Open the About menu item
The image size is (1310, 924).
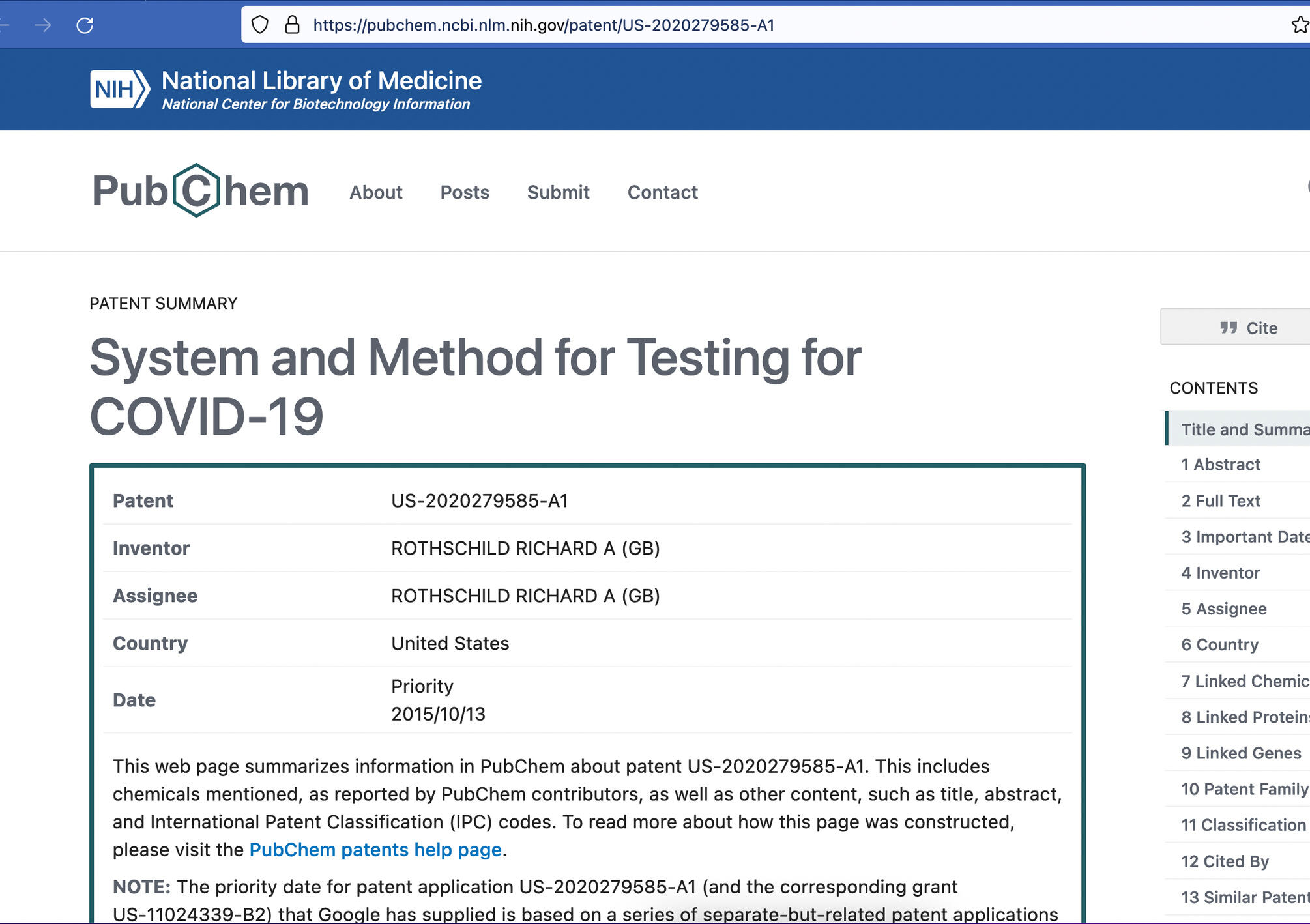(376, 192)
